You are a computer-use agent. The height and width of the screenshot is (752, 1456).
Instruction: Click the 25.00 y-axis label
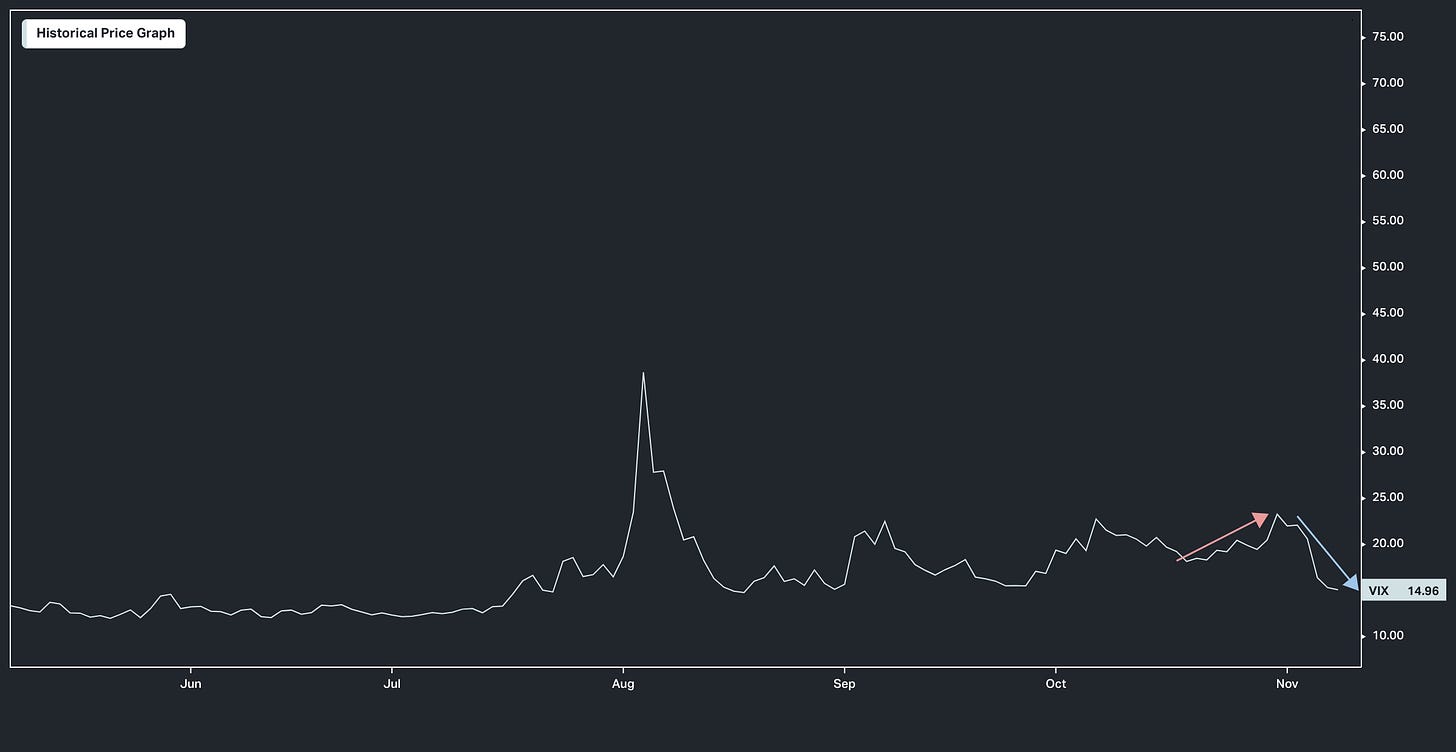1388,497
